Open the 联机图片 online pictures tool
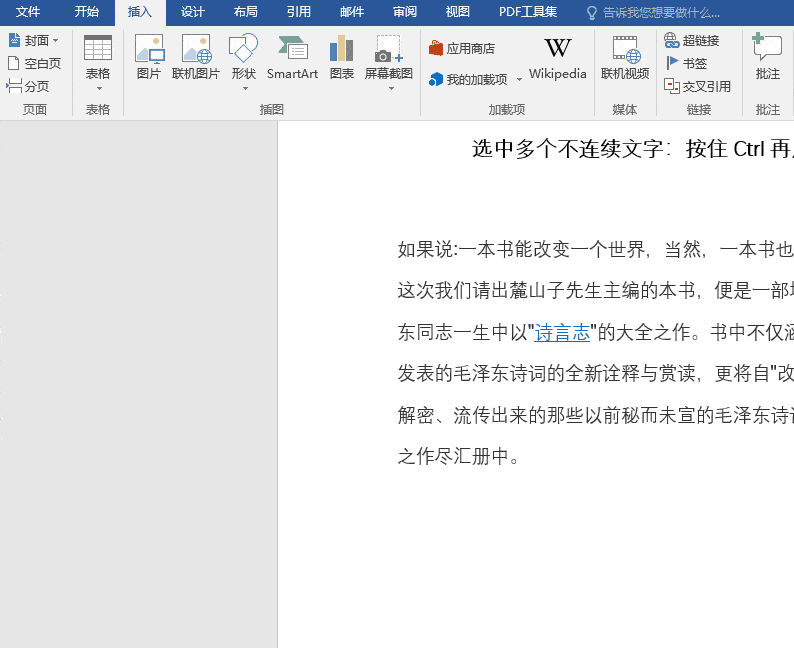This screenshot has width=794, height=648. (x=195, y=57)
